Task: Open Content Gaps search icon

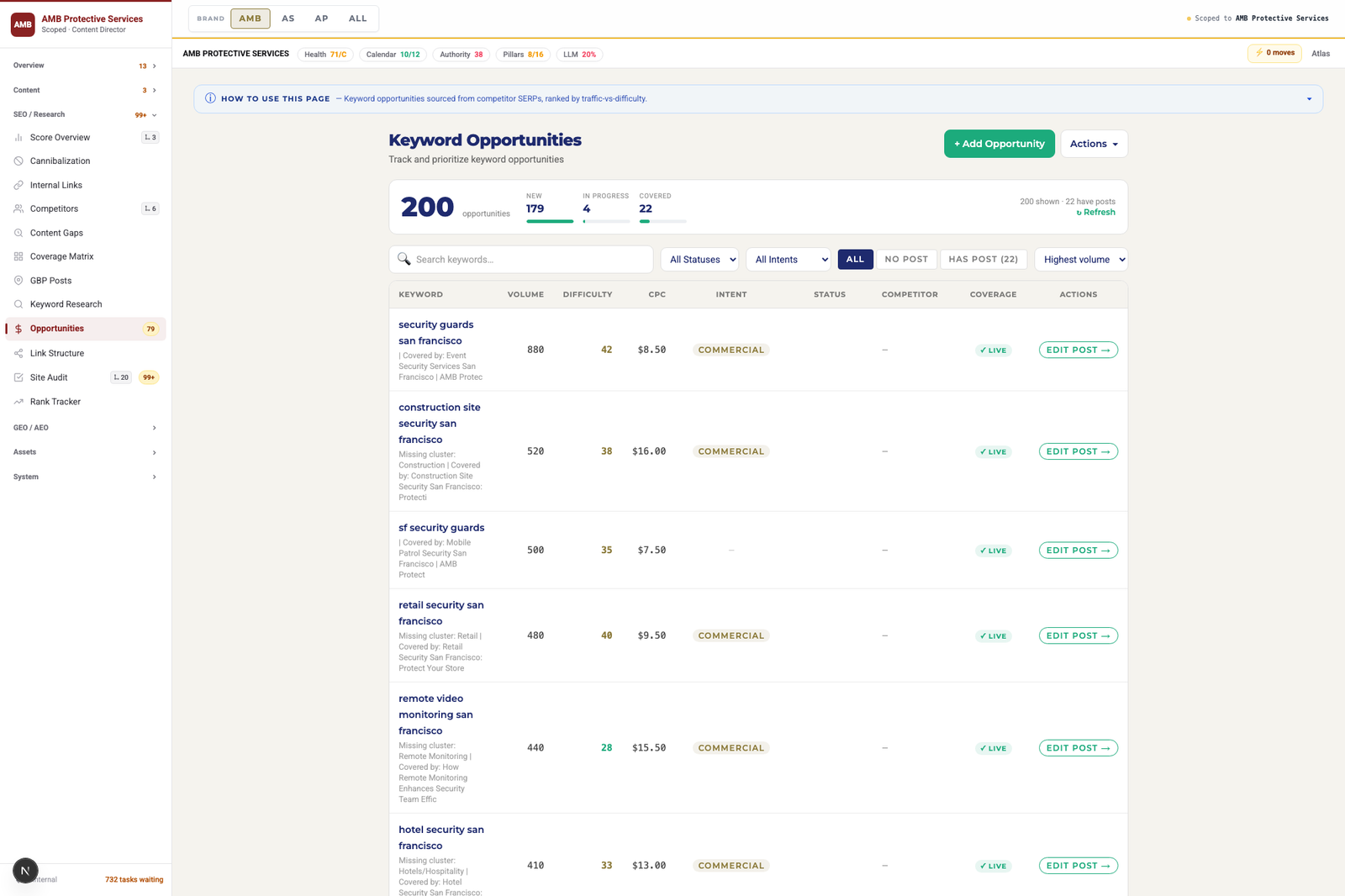Action: click(x=18, y=233)
